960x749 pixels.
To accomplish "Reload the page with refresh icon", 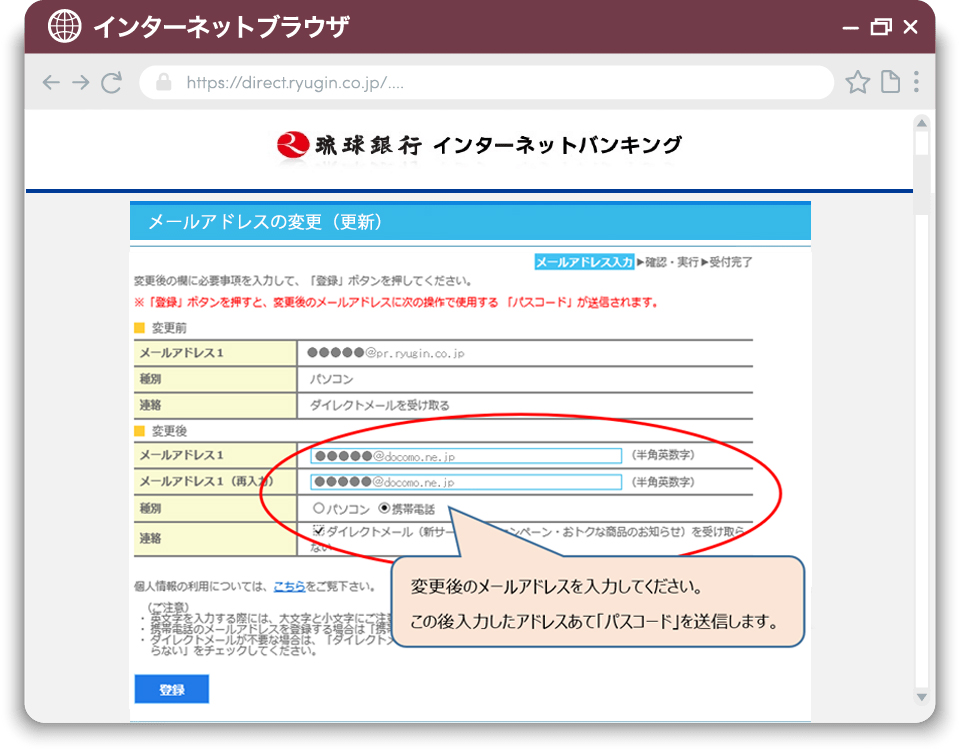I will point(112,83).
